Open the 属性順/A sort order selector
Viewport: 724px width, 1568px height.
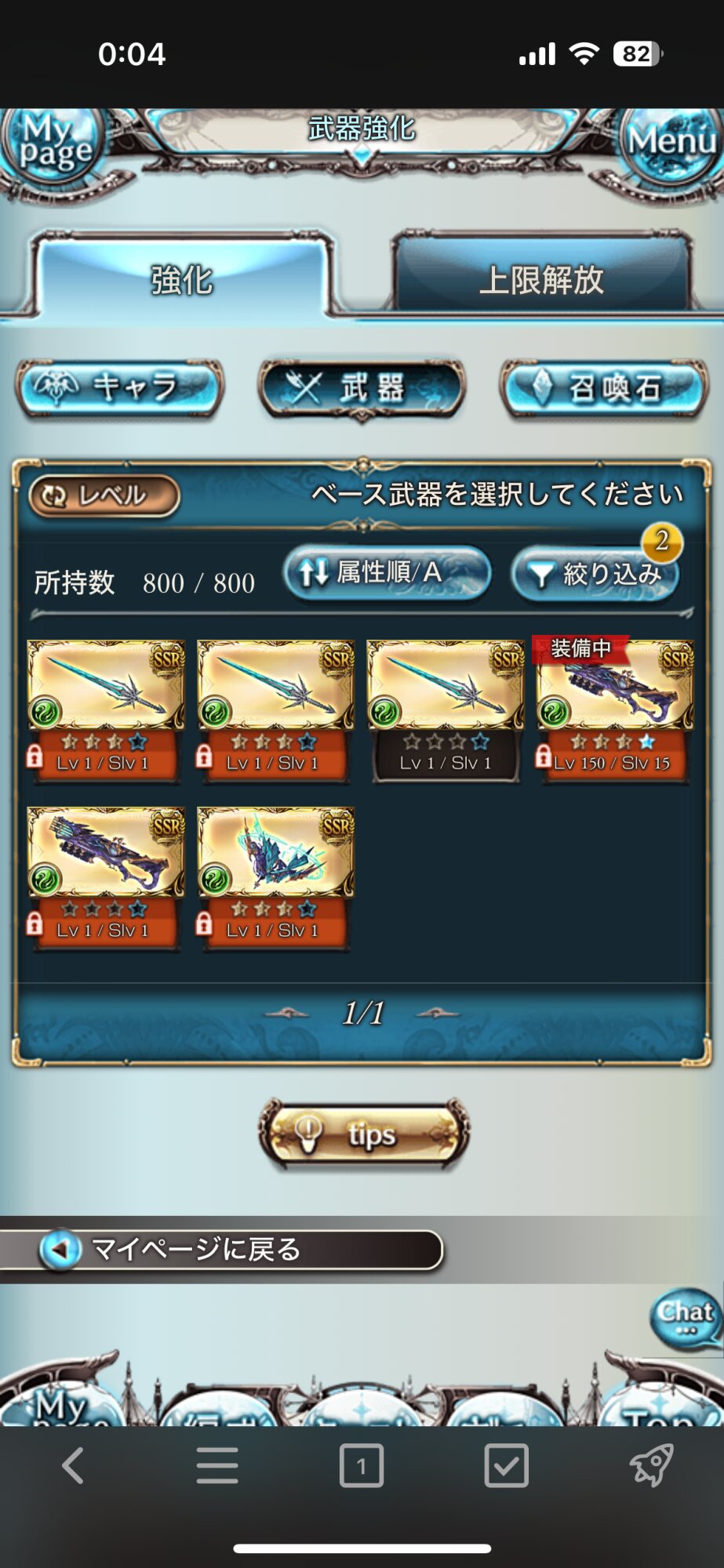coord(387,573)
